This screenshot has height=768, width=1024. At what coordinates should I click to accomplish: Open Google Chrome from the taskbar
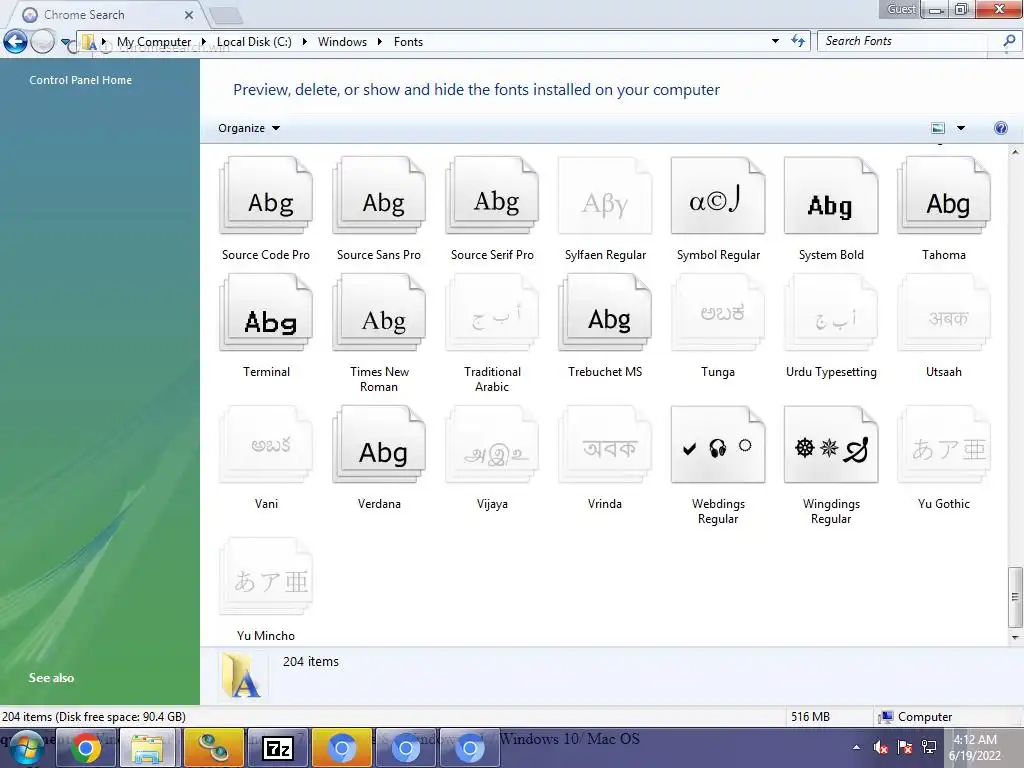pyautogui.click(x=86, y=748)
